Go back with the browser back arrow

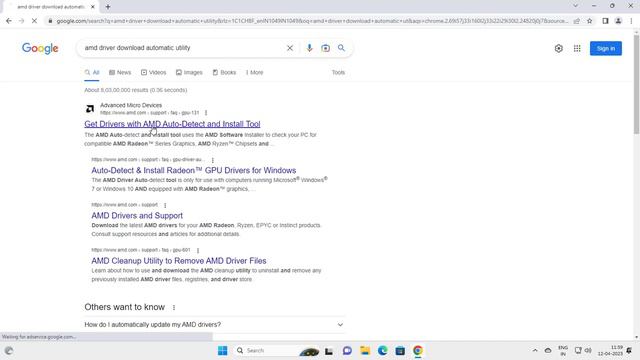(x=9, y=21)
